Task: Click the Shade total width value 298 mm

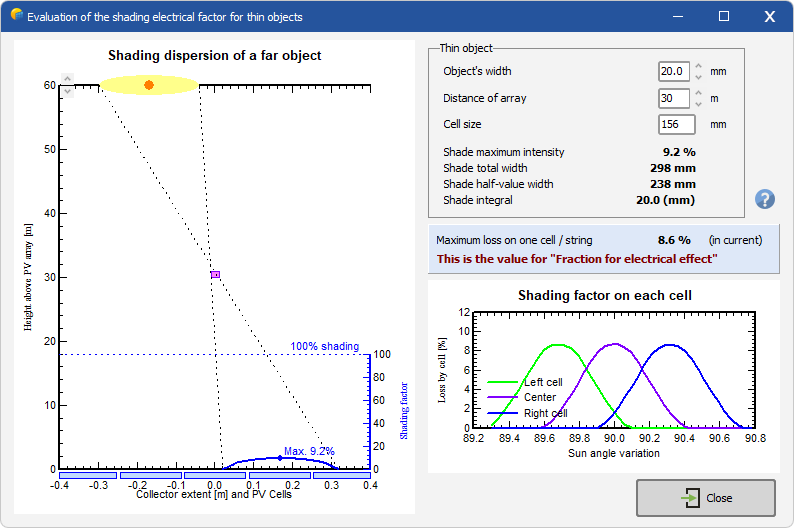Action: coord(673,168)
